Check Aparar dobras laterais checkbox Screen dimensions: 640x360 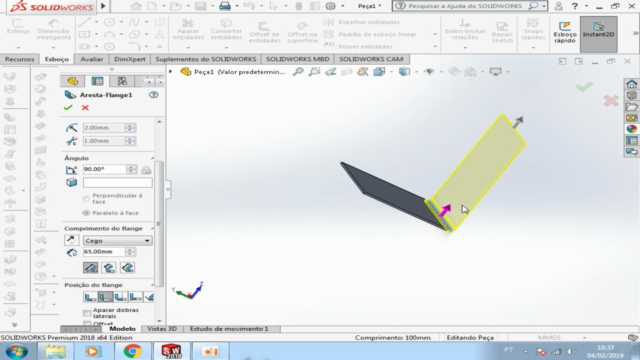click(x=87, y=313)
